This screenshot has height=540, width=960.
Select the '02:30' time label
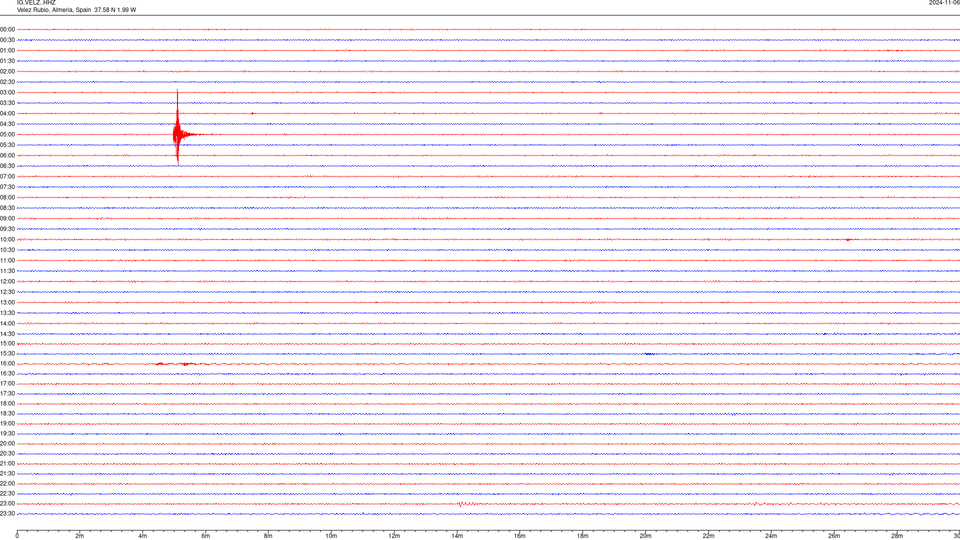(7, 82)
